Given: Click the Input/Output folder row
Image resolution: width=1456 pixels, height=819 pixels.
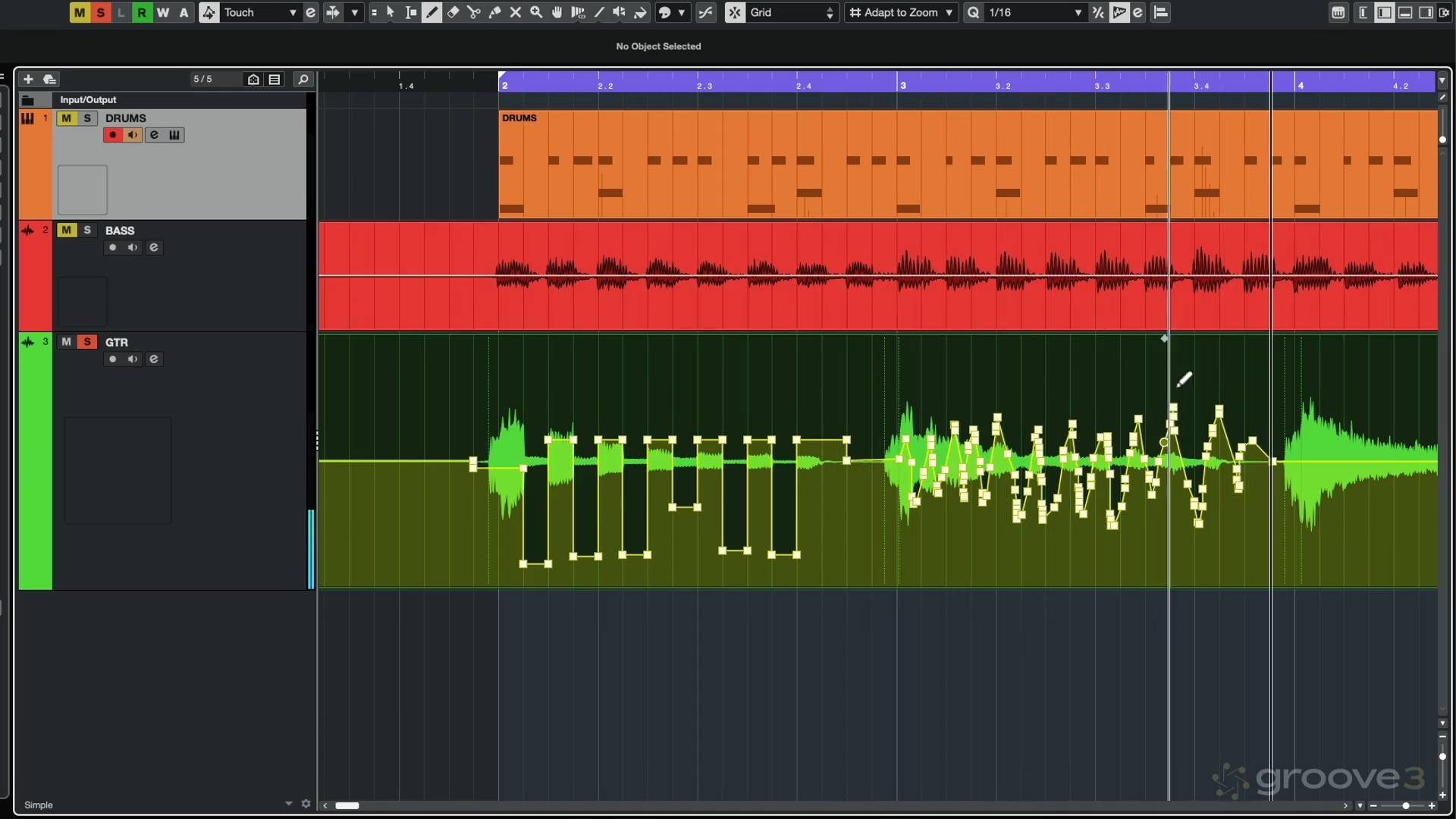Looking at the screenshot, I should tap(88, 99).
